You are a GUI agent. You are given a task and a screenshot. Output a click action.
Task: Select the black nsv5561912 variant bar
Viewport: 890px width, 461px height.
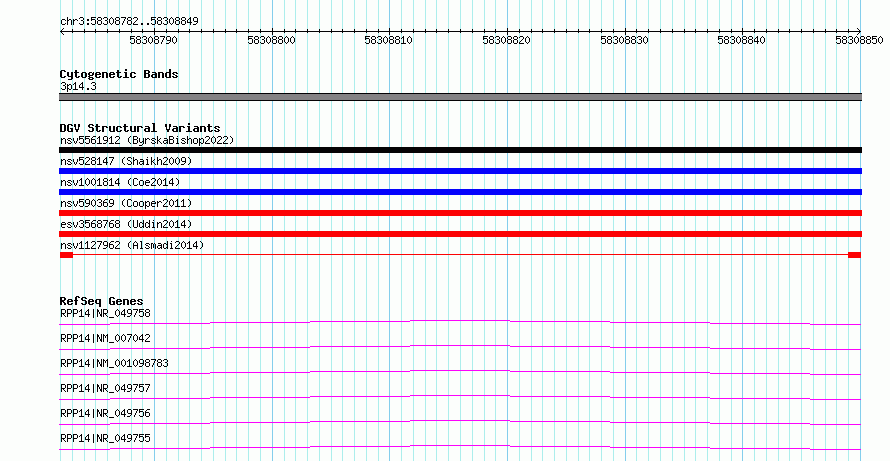[460, 150]
